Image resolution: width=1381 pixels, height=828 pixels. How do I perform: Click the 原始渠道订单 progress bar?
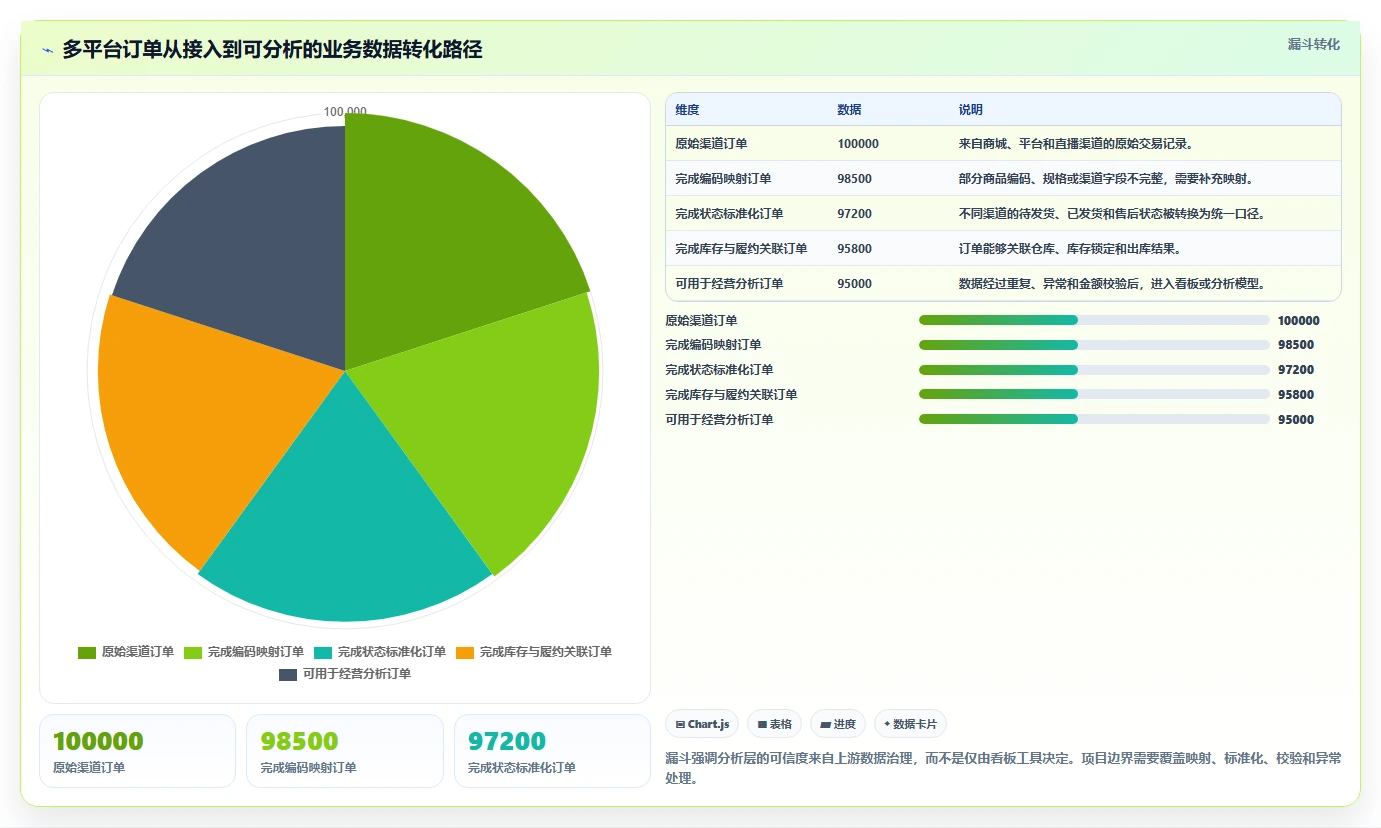1094,320
